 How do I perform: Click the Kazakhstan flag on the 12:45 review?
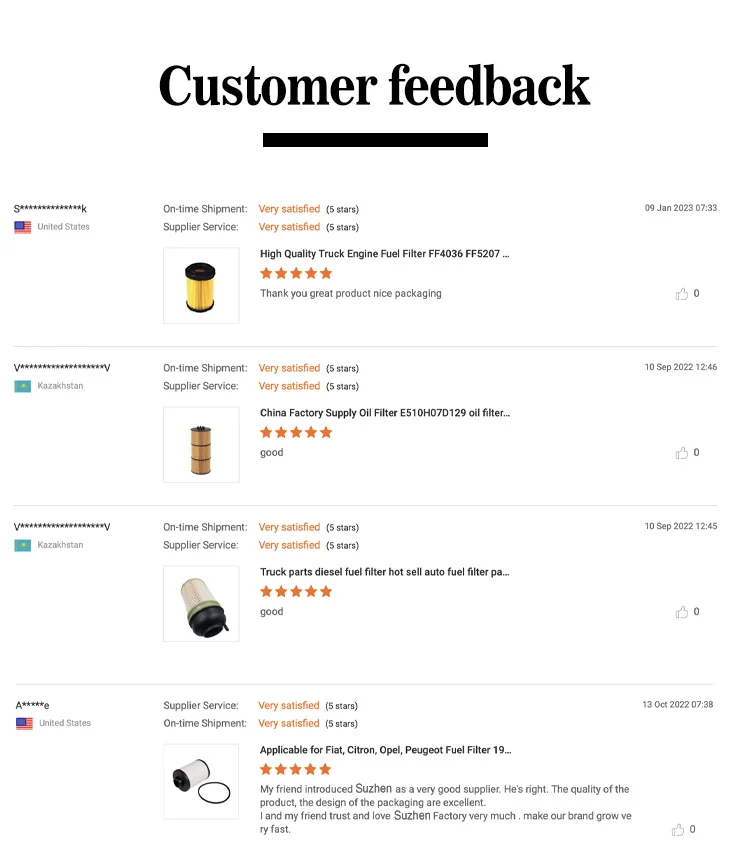(23, 545)
